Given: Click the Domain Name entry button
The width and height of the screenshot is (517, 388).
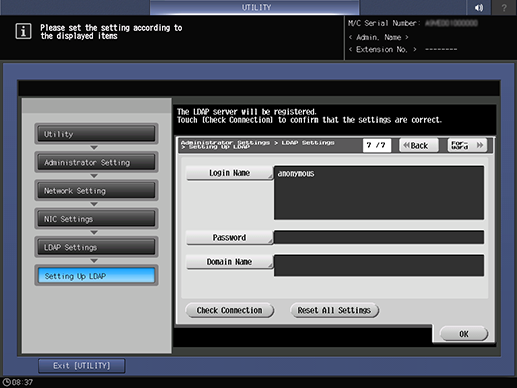Looking at the screenshot, I should pyautogui.click(x=229, y=262).
